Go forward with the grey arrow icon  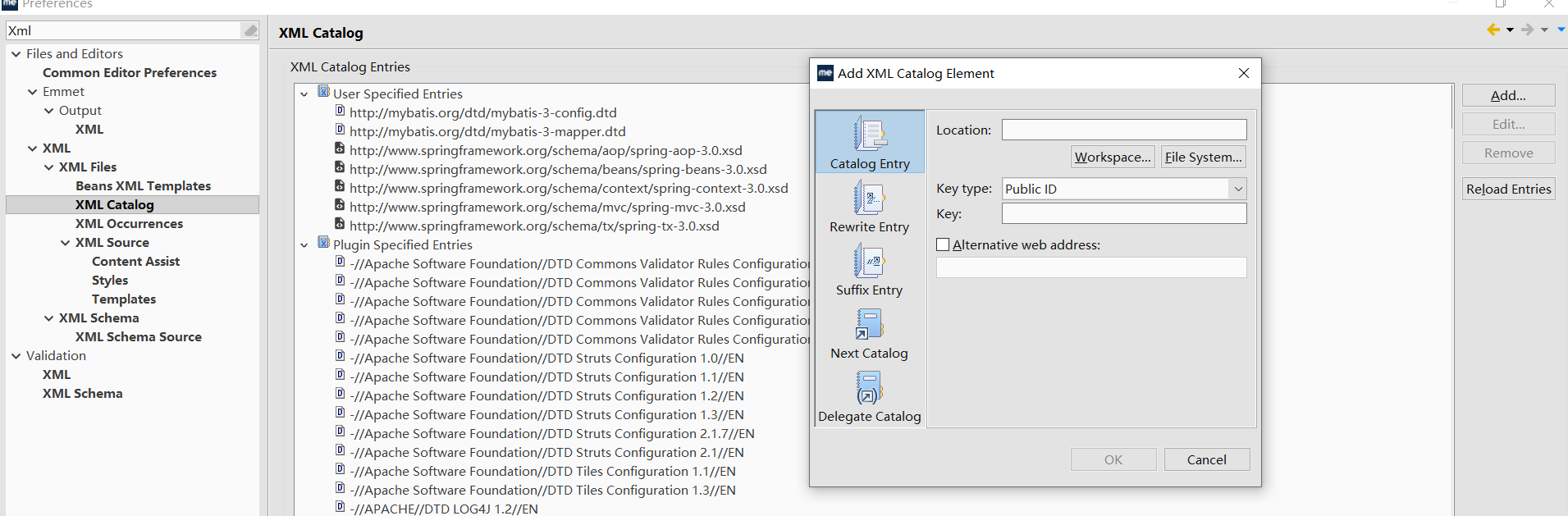(1527, 30)
